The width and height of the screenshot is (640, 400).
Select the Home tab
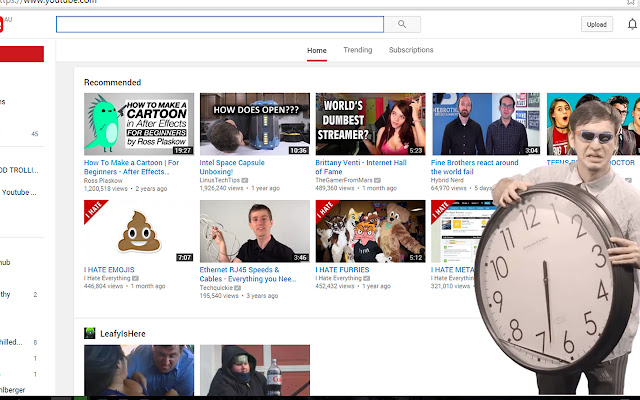click(317, 50)
